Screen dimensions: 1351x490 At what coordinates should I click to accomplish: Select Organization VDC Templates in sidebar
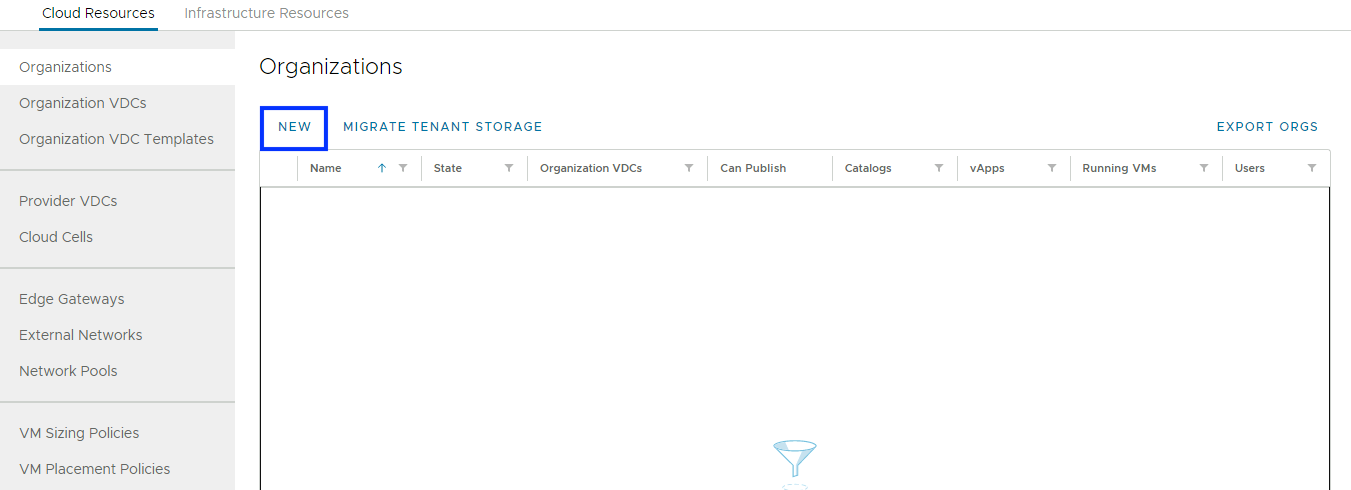(x=116, y=139)
